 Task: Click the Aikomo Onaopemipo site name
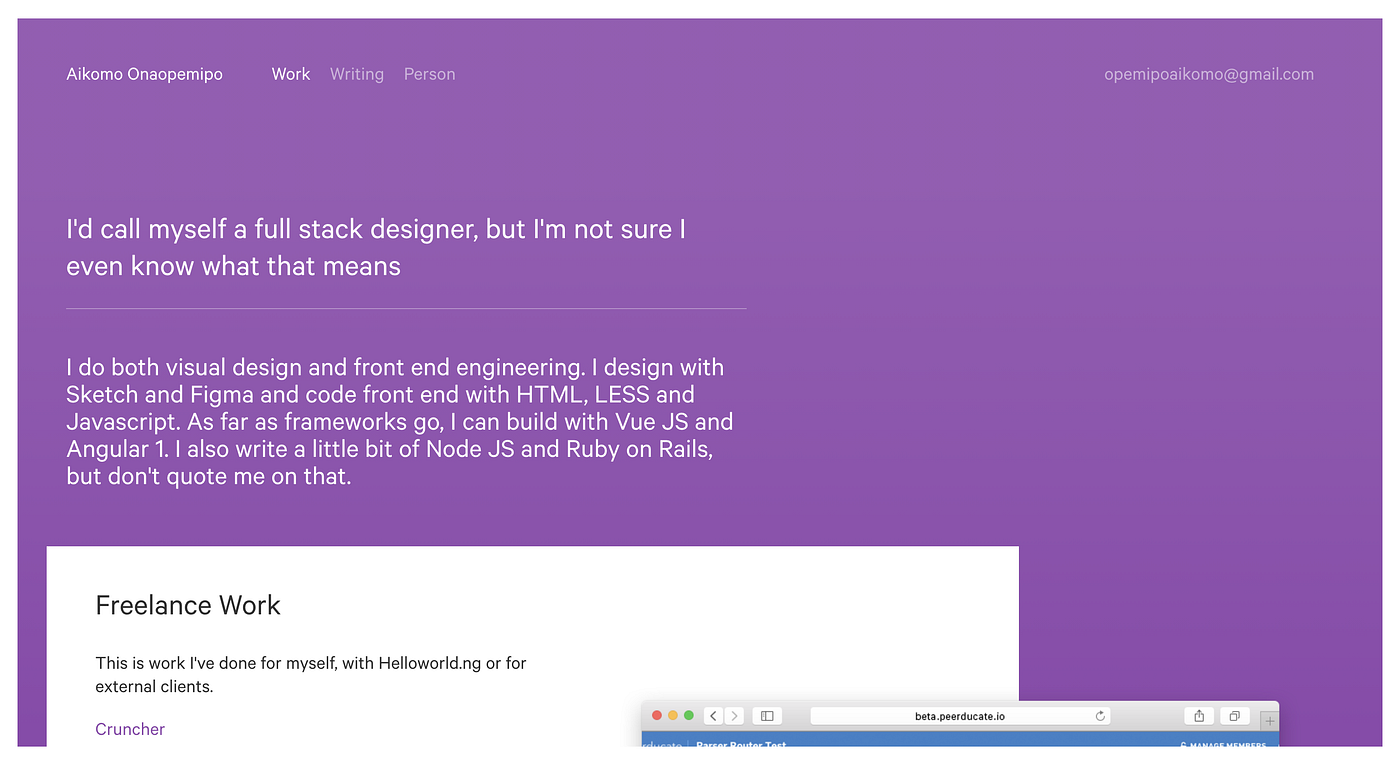coord(144,74)
